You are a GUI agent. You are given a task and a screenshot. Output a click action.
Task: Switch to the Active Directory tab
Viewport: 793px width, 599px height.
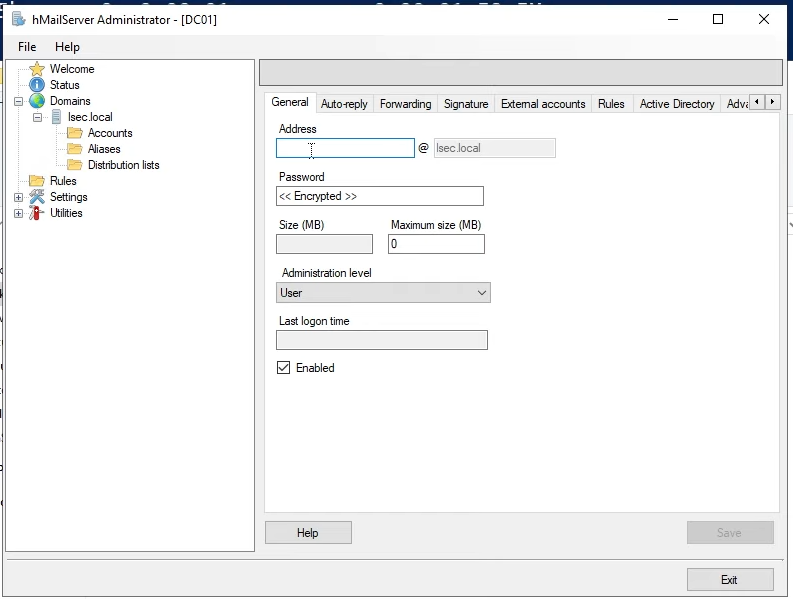click(x=677, y=104)
